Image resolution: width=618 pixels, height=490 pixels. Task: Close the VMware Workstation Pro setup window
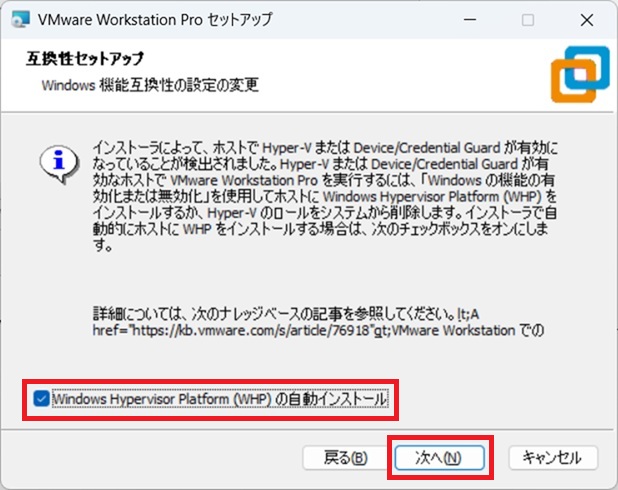point(586,20)
